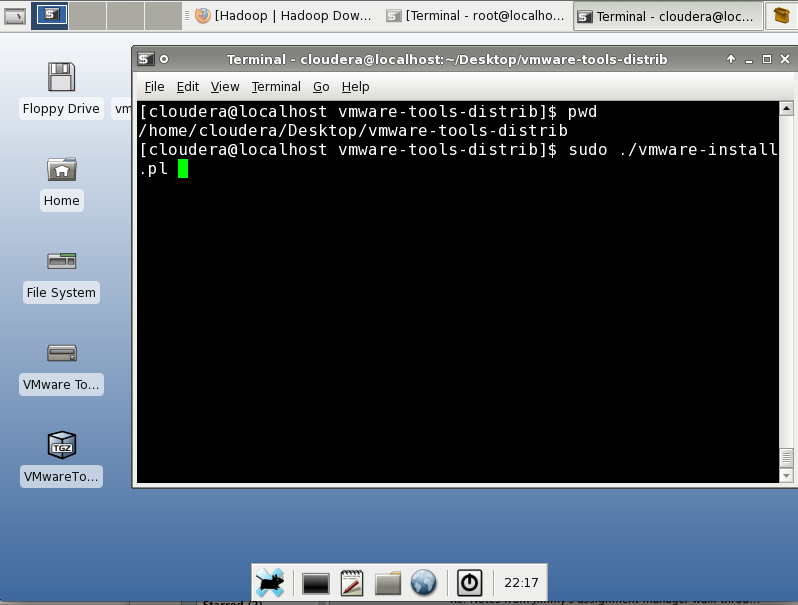Open the File System desktop icon
Image resolution: width=798 pixels, height=605 pixels.
pyautogui.click(x=62, y=261)
